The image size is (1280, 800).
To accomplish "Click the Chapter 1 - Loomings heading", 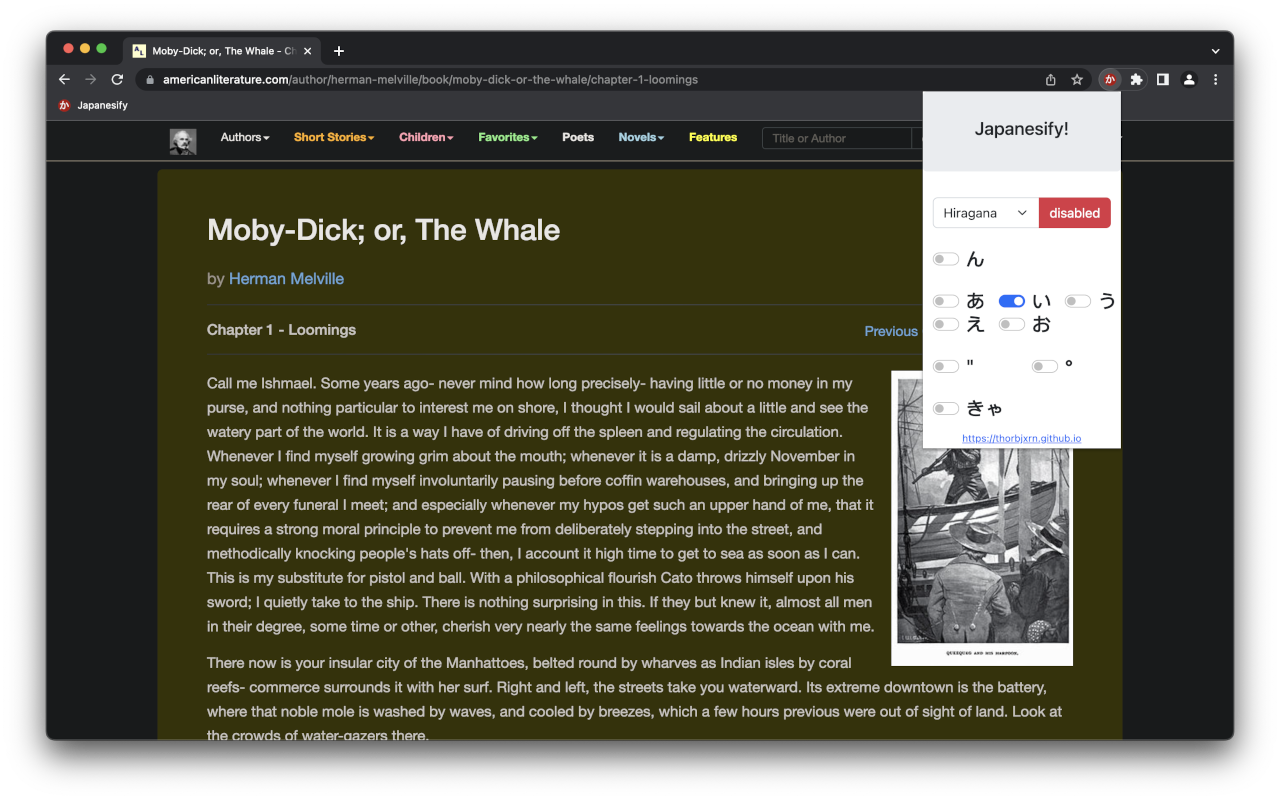I will pyautogui.click(x=281, y=330).
